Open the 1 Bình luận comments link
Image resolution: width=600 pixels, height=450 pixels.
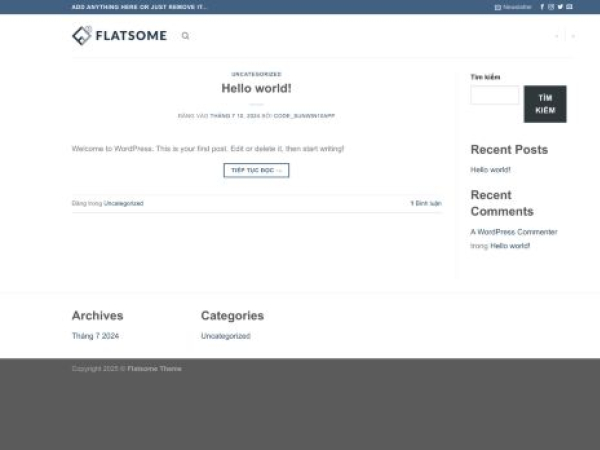(425, 203)
